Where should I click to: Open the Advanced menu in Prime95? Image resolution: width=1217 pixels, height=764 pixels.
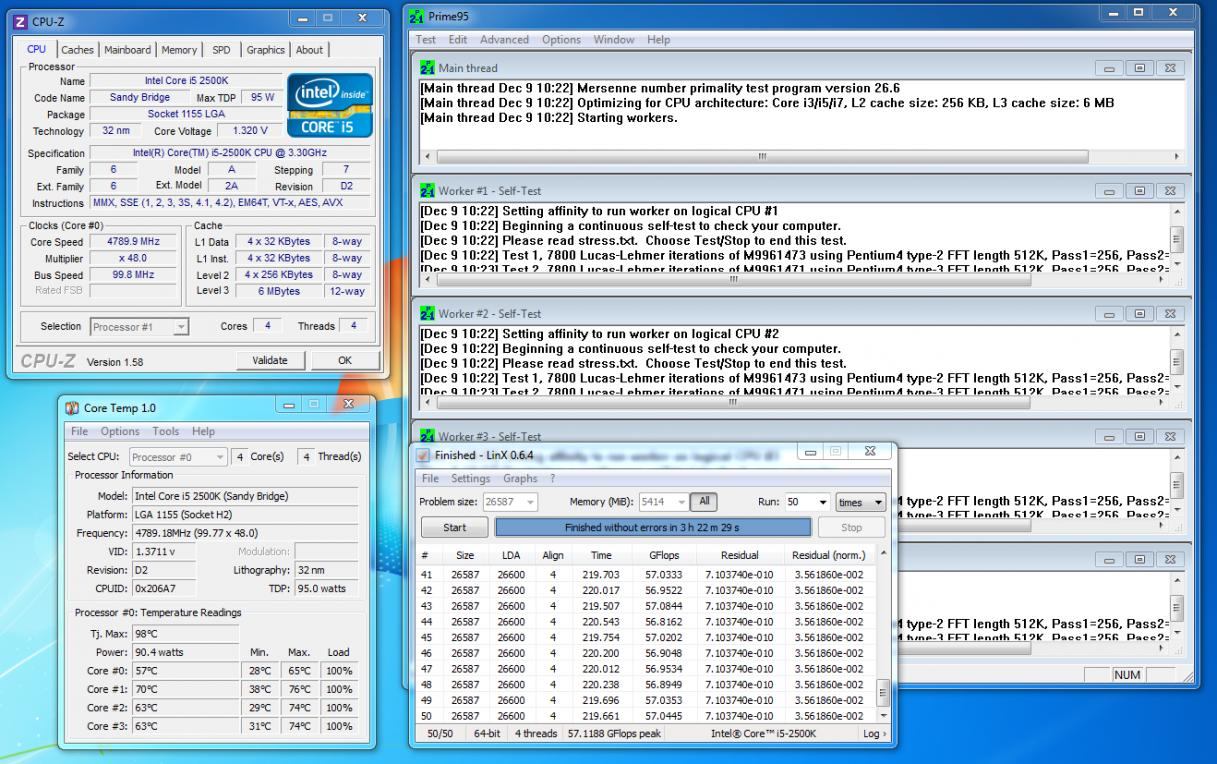click(504, 40)
